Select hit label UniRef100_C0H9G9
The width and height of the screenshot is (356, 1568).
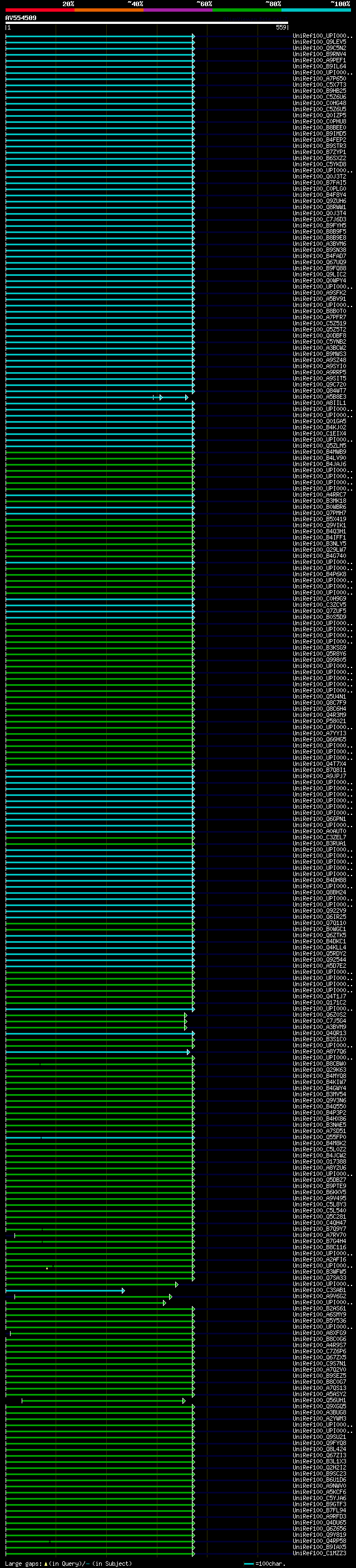click(x=319, y=599)
